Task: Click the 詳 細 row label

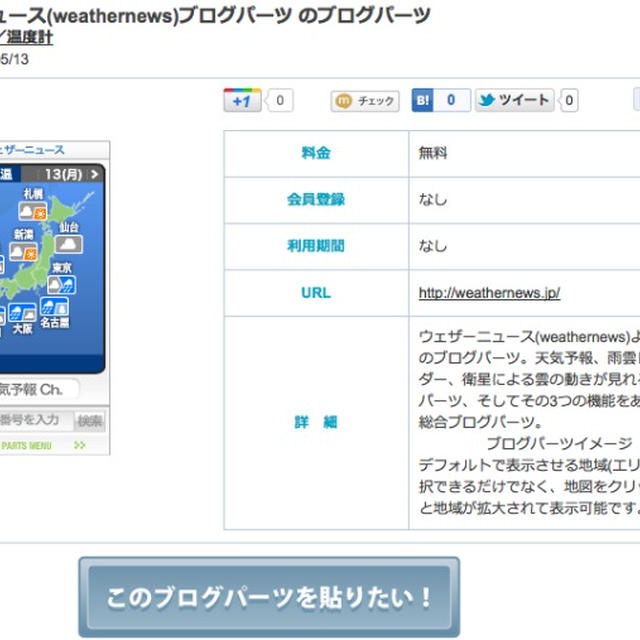Action: pos(316,422)
